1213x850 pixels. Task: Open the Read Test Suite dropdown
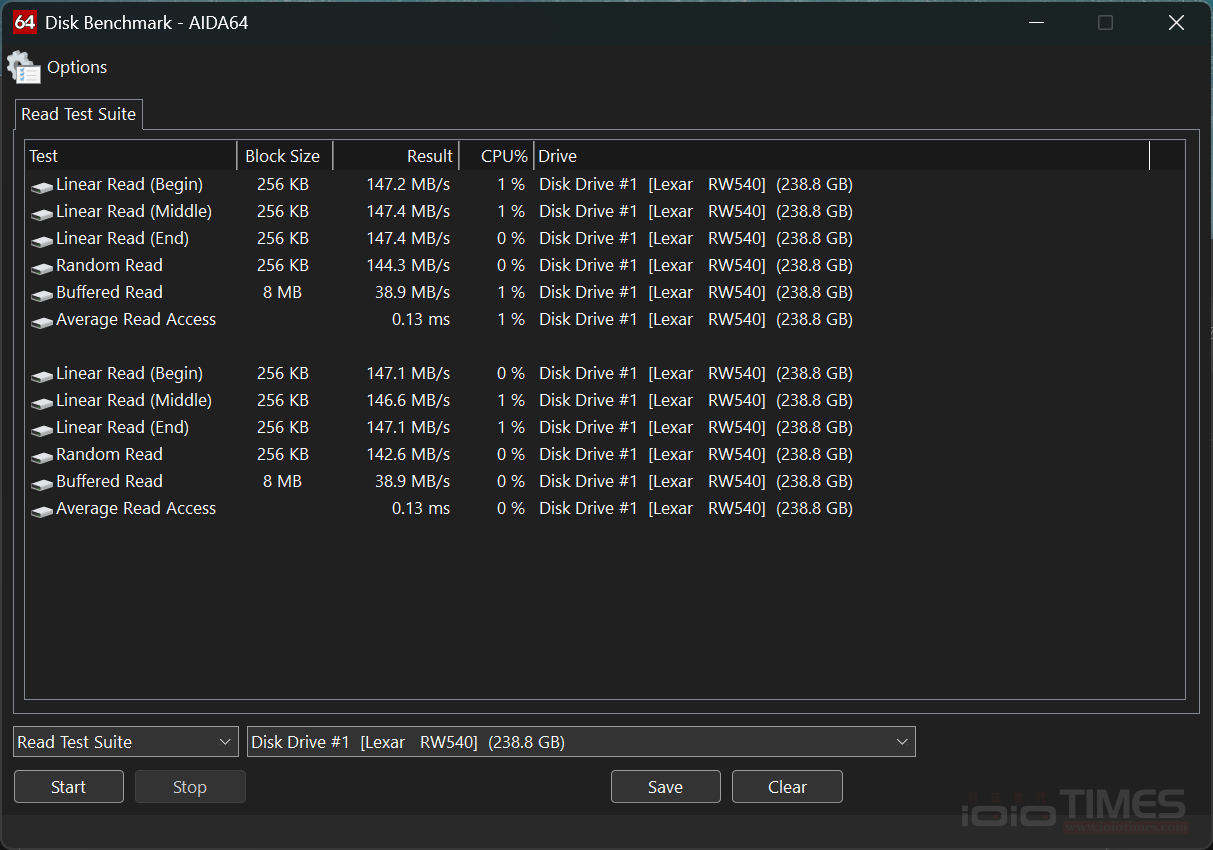click(x=126, y=742)
